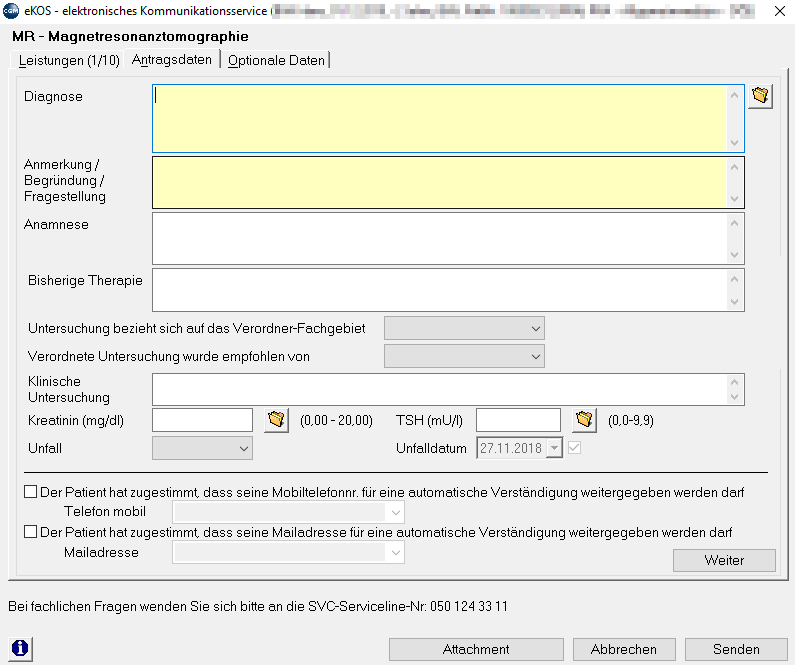
Task: Close the eKOS window
Action: pos(780,11)
